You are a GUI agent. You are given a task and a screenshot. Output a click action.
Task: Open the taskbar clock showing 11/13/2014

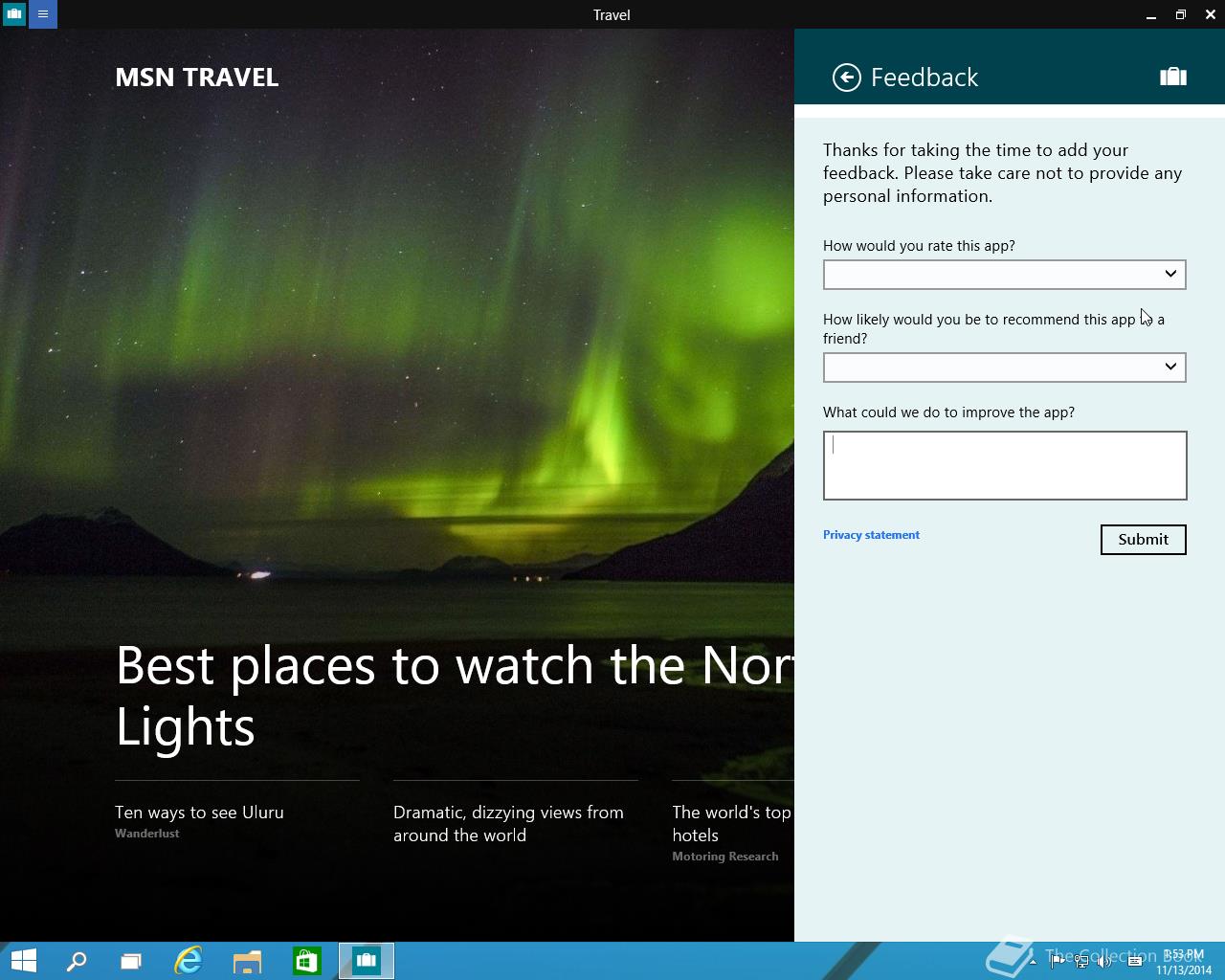coord(1184,962)
